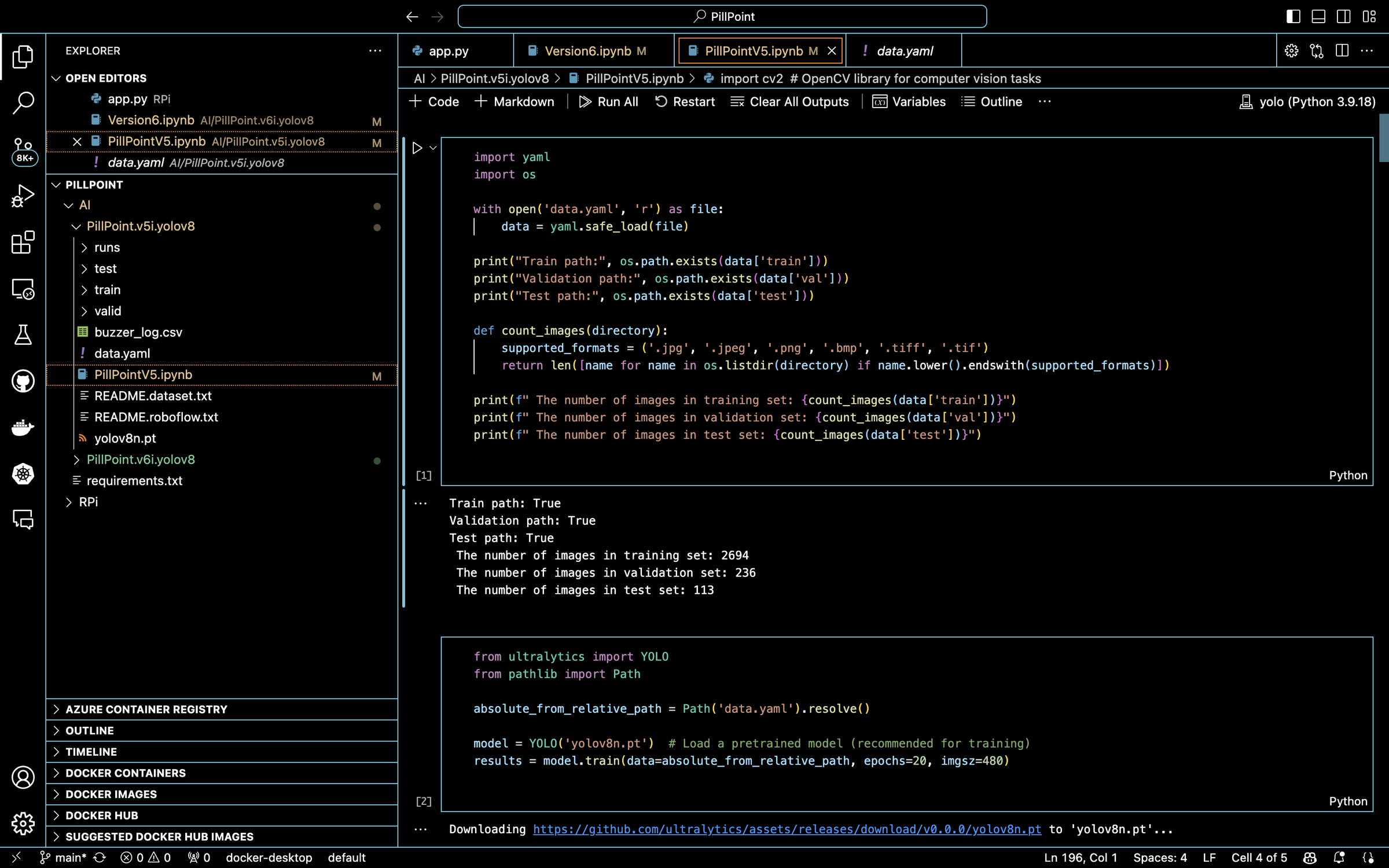The image size is (1389, 868).
Task: Run the first notebook cell
Action: click(x=417, y=148)
